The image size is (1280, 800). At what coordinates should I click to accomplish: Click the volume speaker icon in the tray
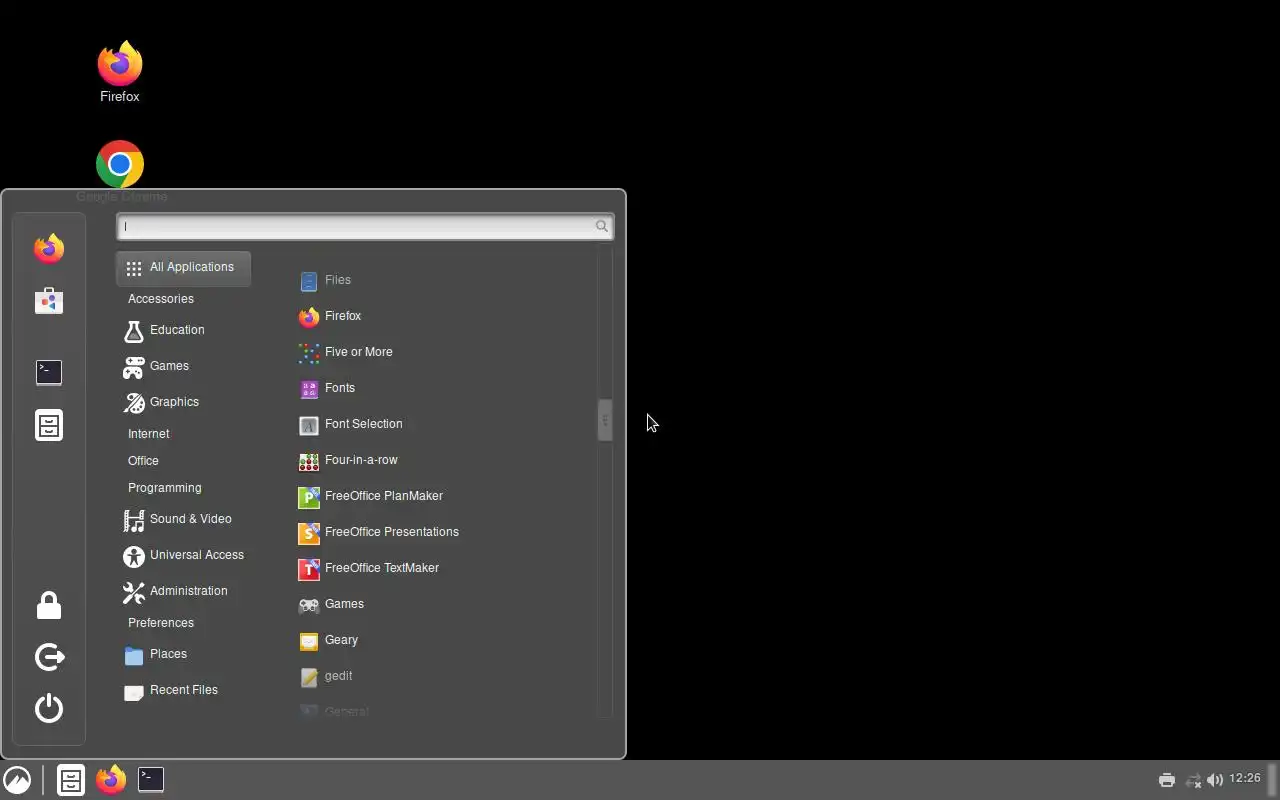coord(1215,780)
